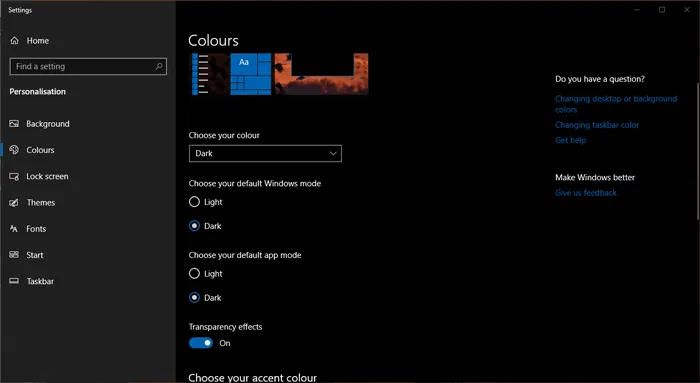This screenshot has width=700, height=383.
Task: Open Changing desktop or background colors link
Action: [616, 104]
